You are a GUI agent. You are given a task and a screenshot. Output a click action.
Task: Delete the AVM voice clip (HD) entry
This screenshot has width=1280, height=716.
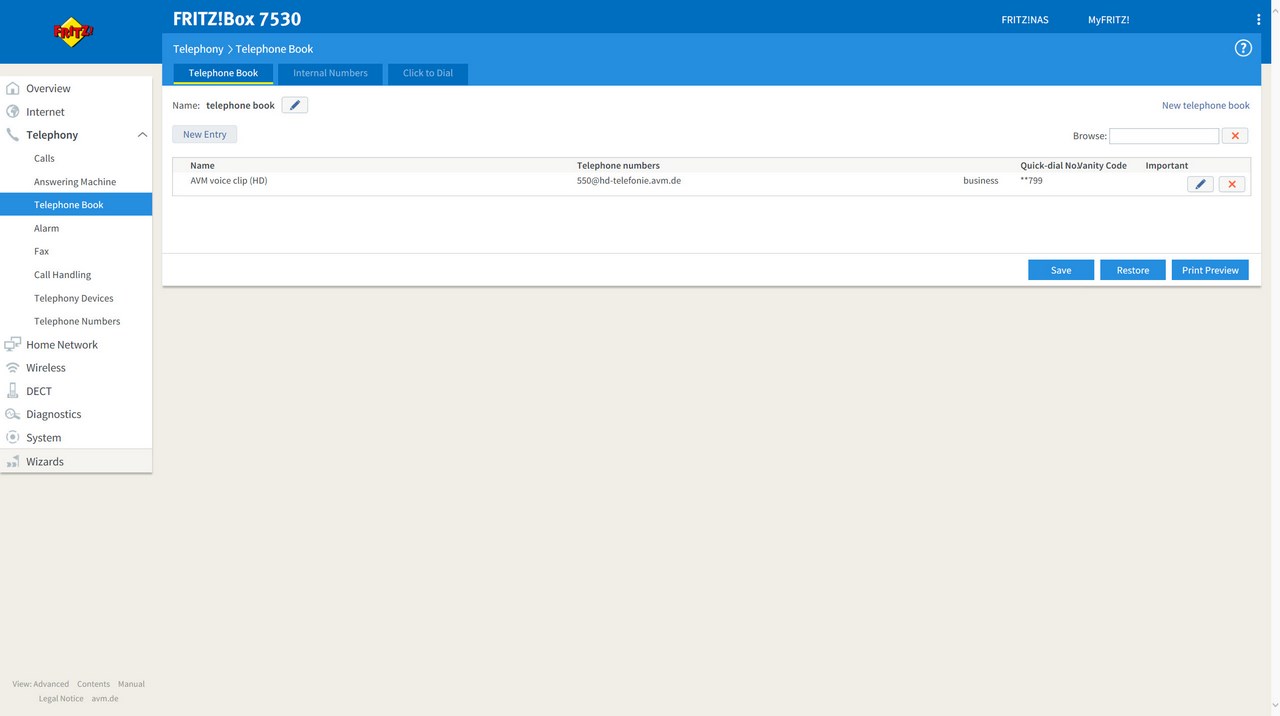pyautogui.click(x=1232, y=184)
